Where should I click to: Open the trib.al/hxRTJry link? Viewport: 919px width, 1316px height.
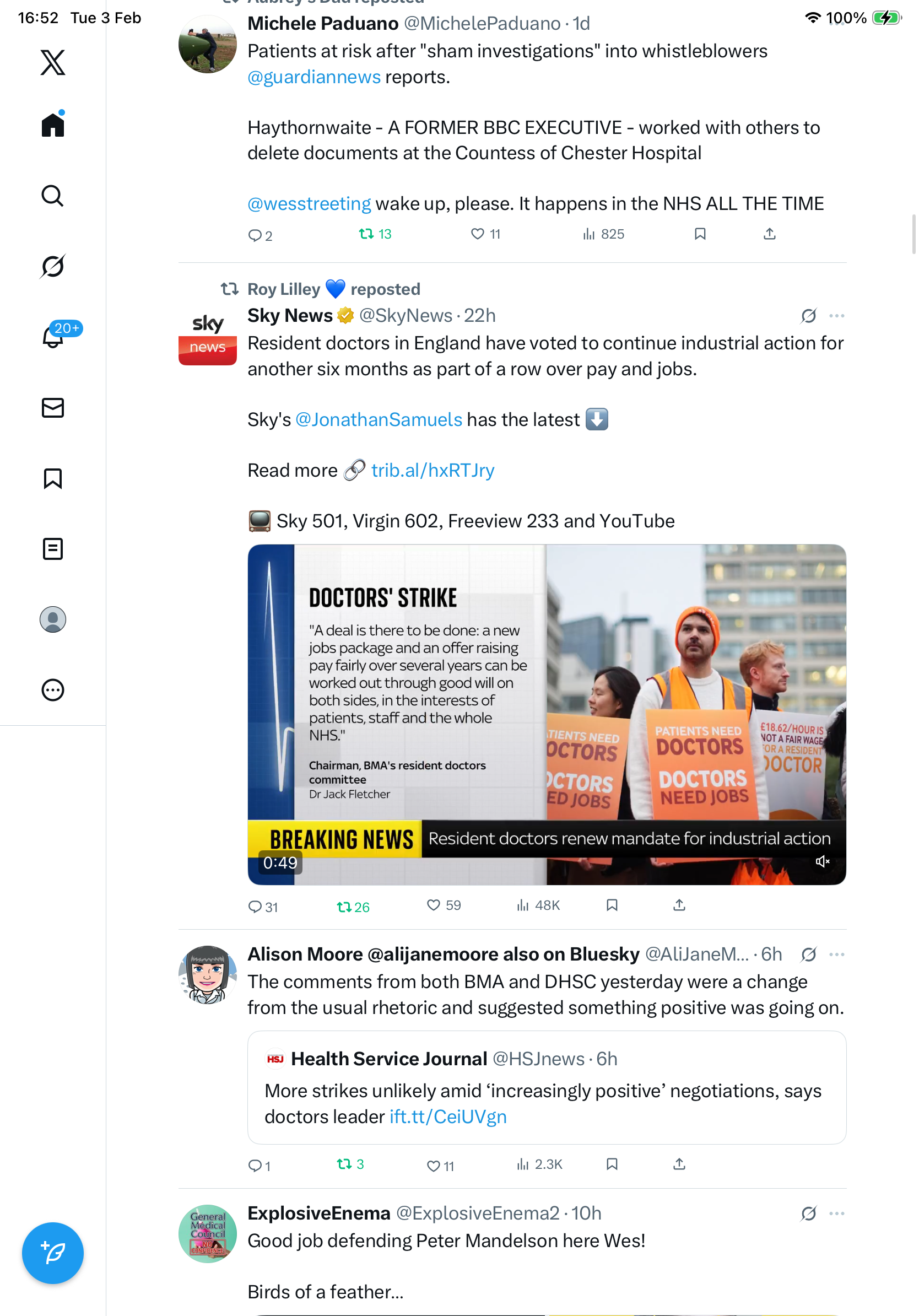[x=433, y=470]
